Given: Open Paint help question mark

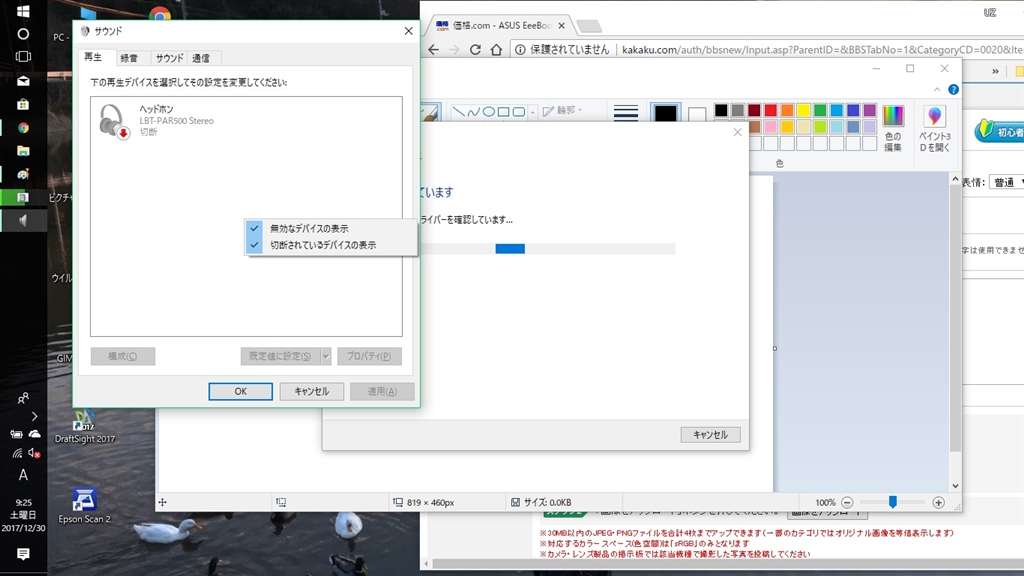Looking at the screenshot, I should coord(953,89).
